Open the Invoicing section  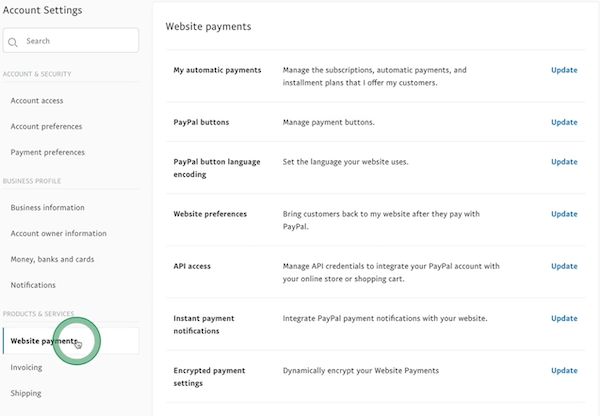pyautogui.click(x=26, y=367)
